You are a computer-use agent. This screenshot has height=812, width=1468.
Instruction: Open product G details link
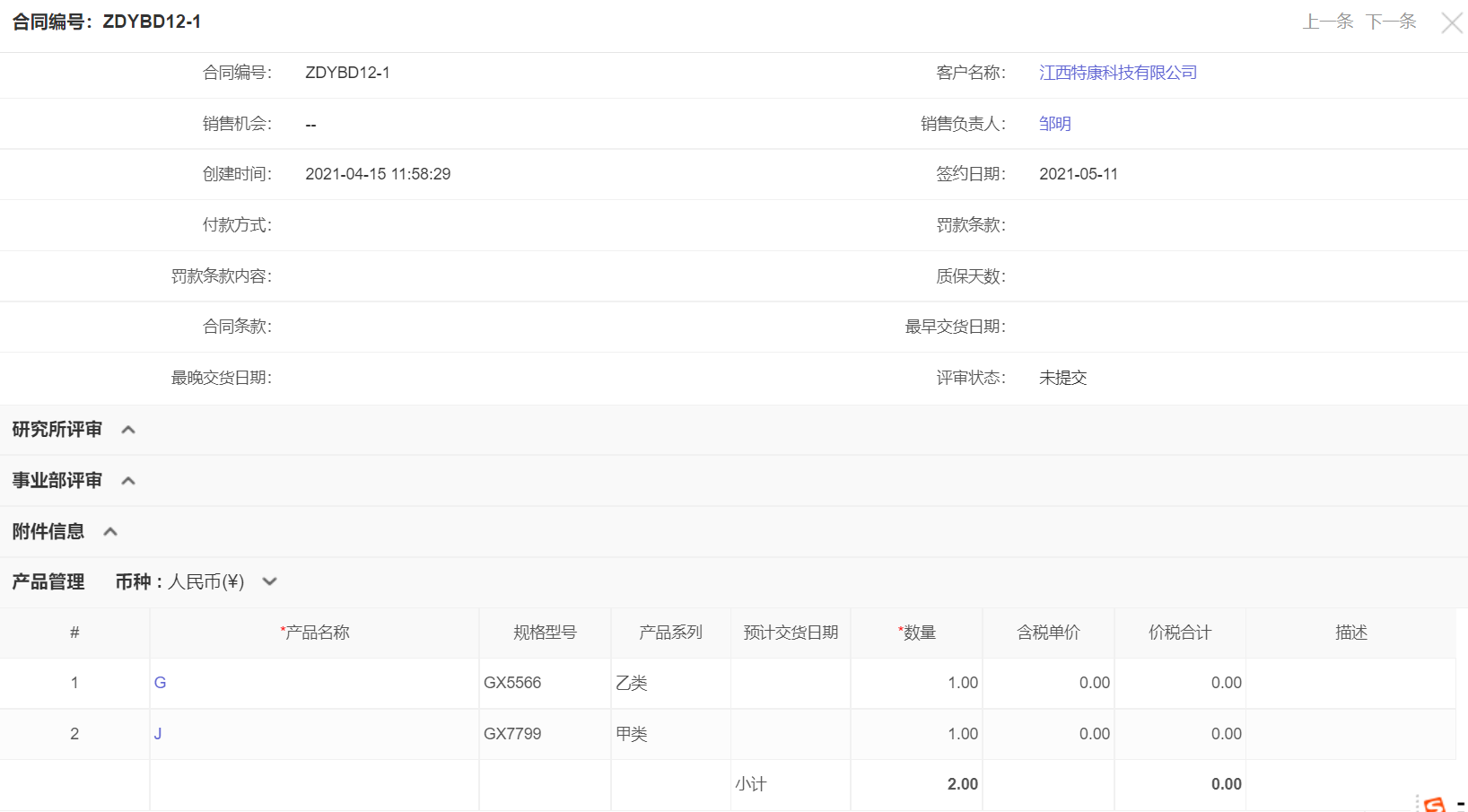pos(160,683)
